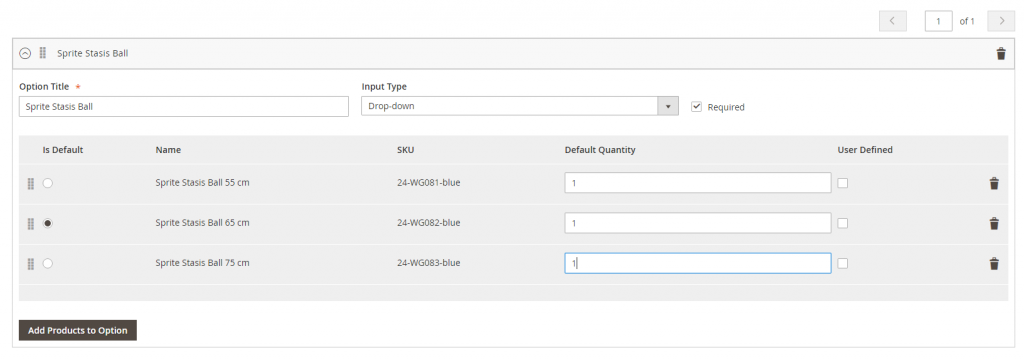
Task: Set 55 cm ball as default
Action: pyautogui.click(x=48, y=184)
